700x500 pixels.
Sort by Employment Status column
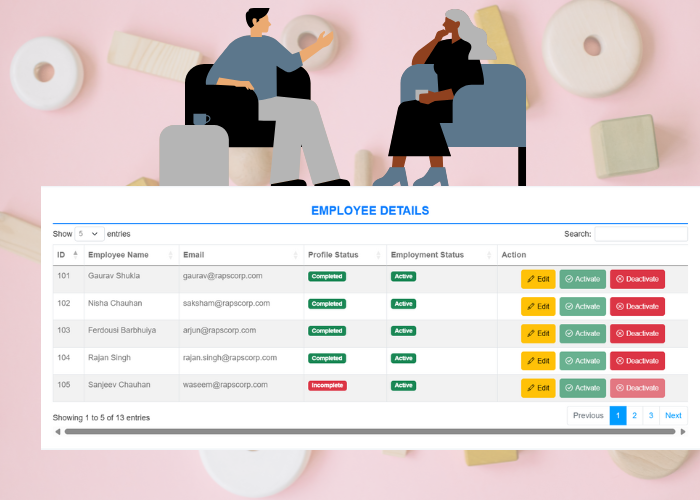(x=442, y=255)
